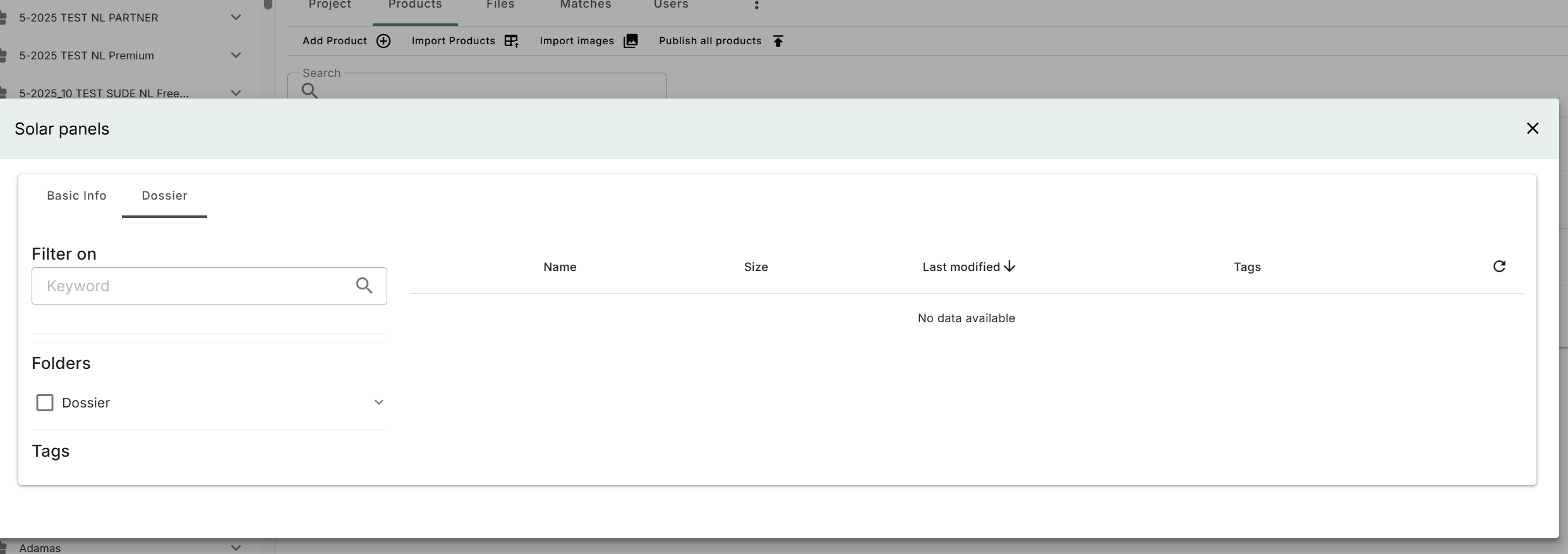Refresh the dossier file list

click(x=1499, y=267)
